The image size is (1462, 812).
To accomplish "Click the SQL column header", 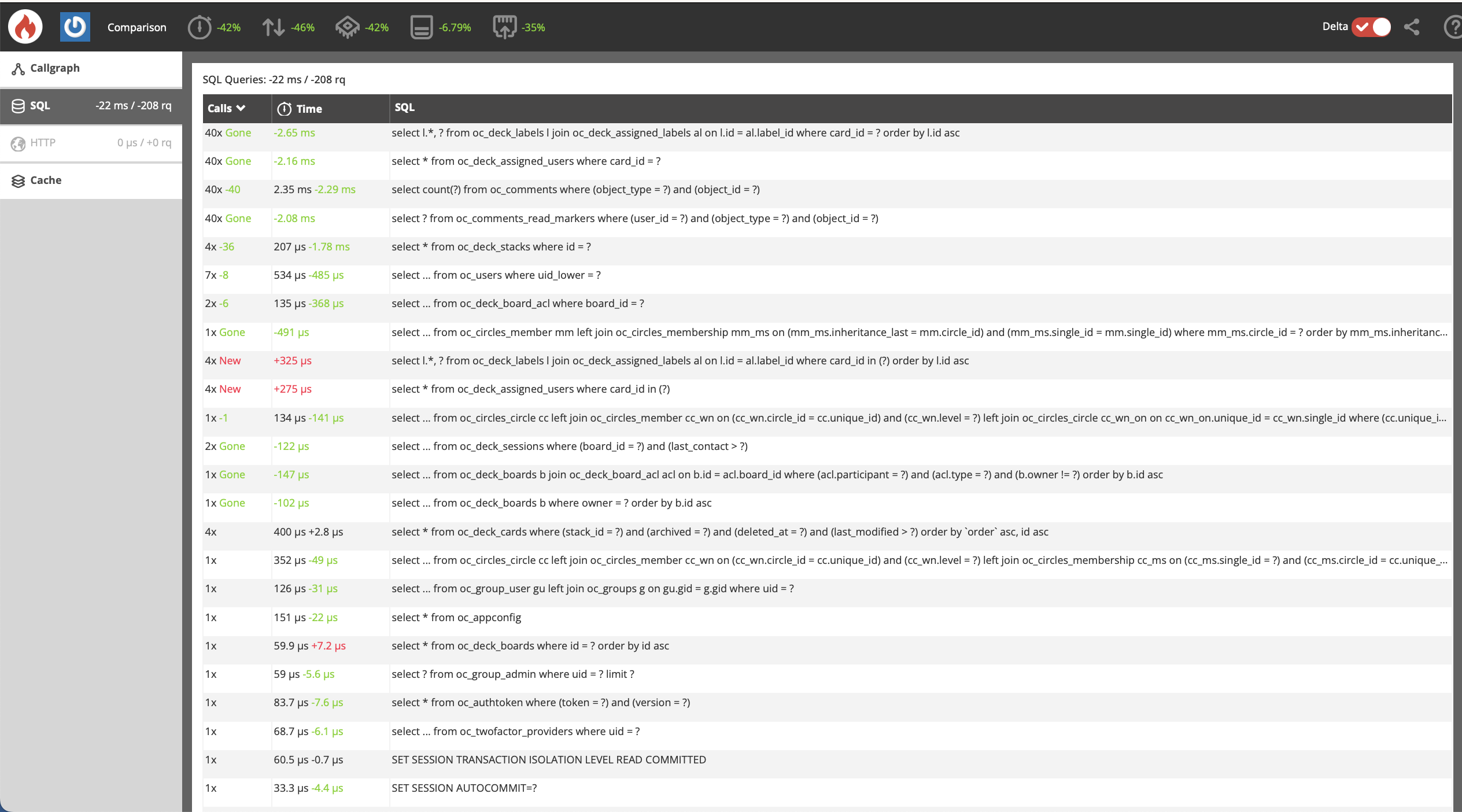I will pyautogui.click(x=404, y=108).
